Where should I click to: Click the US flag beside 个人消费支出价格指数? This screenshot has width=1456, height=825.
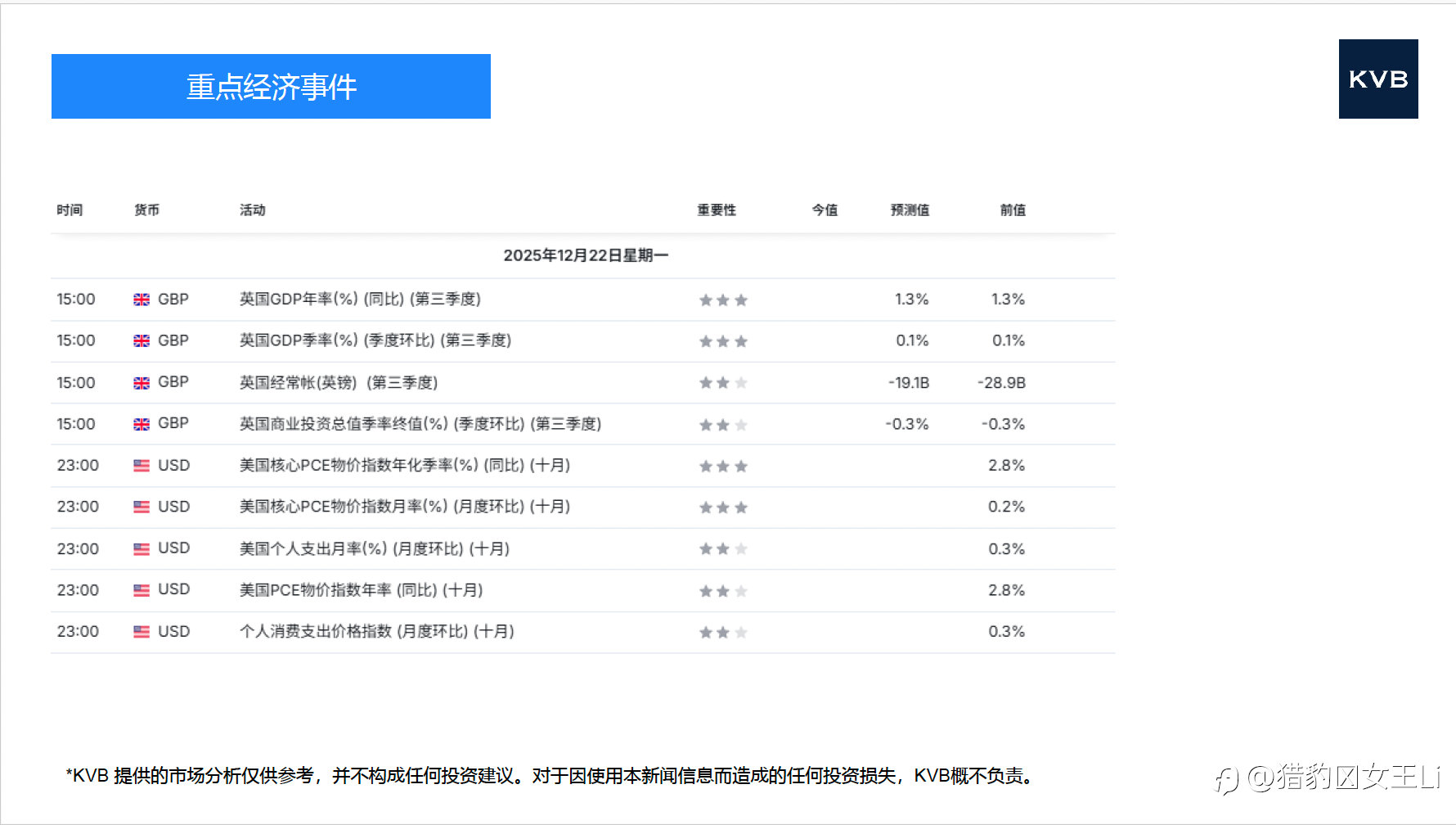click(142, 632)
